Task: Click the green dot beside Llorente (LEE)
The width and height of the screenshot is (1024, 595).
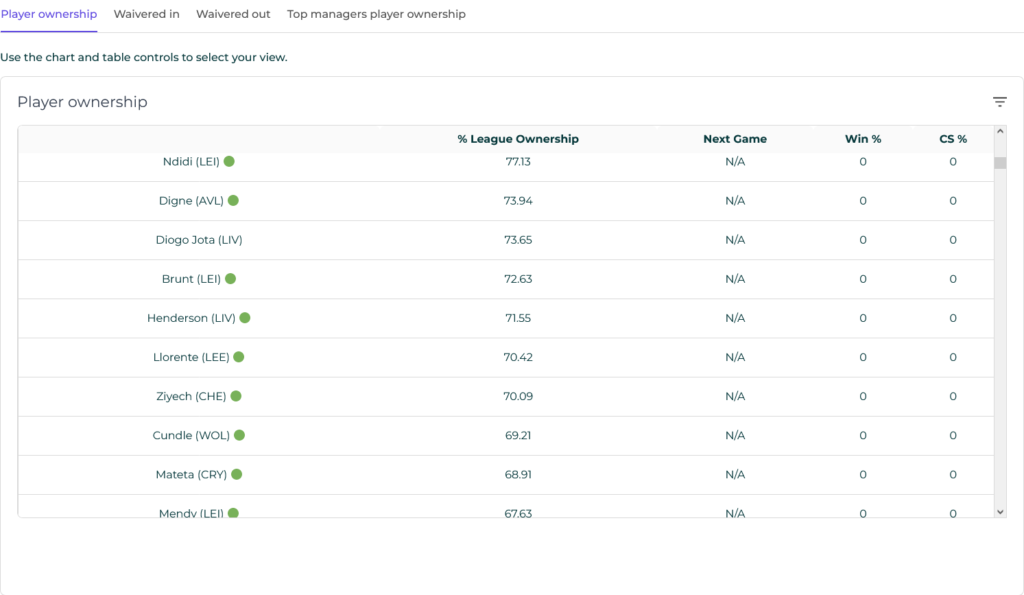Action: 239,357
